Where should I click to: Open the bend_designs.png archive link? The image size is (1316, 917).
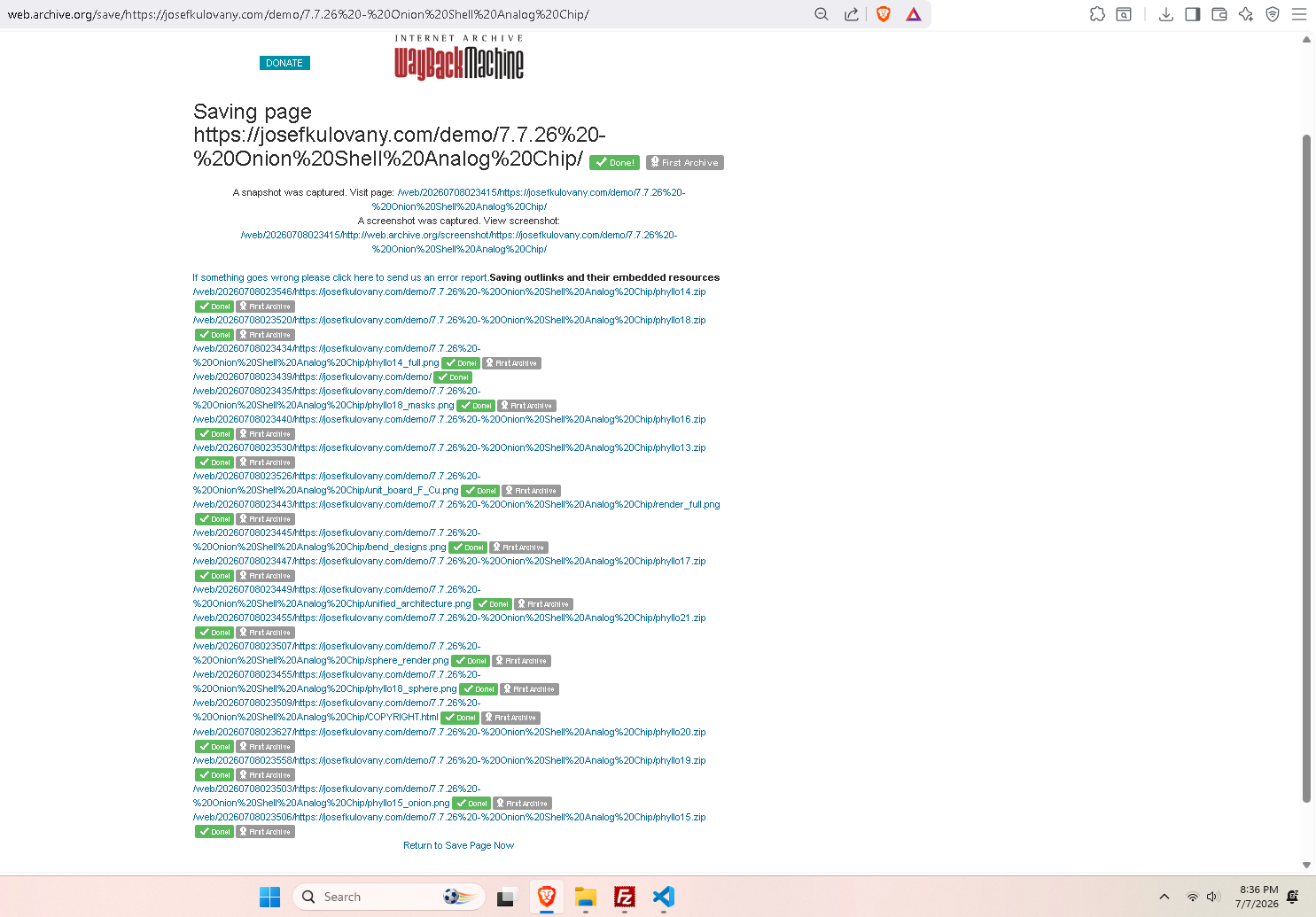tap(337, 540)
